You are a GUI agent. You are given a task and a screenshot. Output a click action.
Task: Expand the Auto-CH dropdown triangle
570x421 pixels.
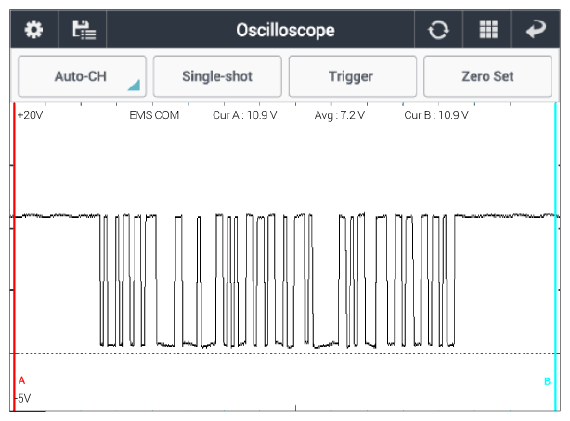pyautogui.click(x=134, y=85)
